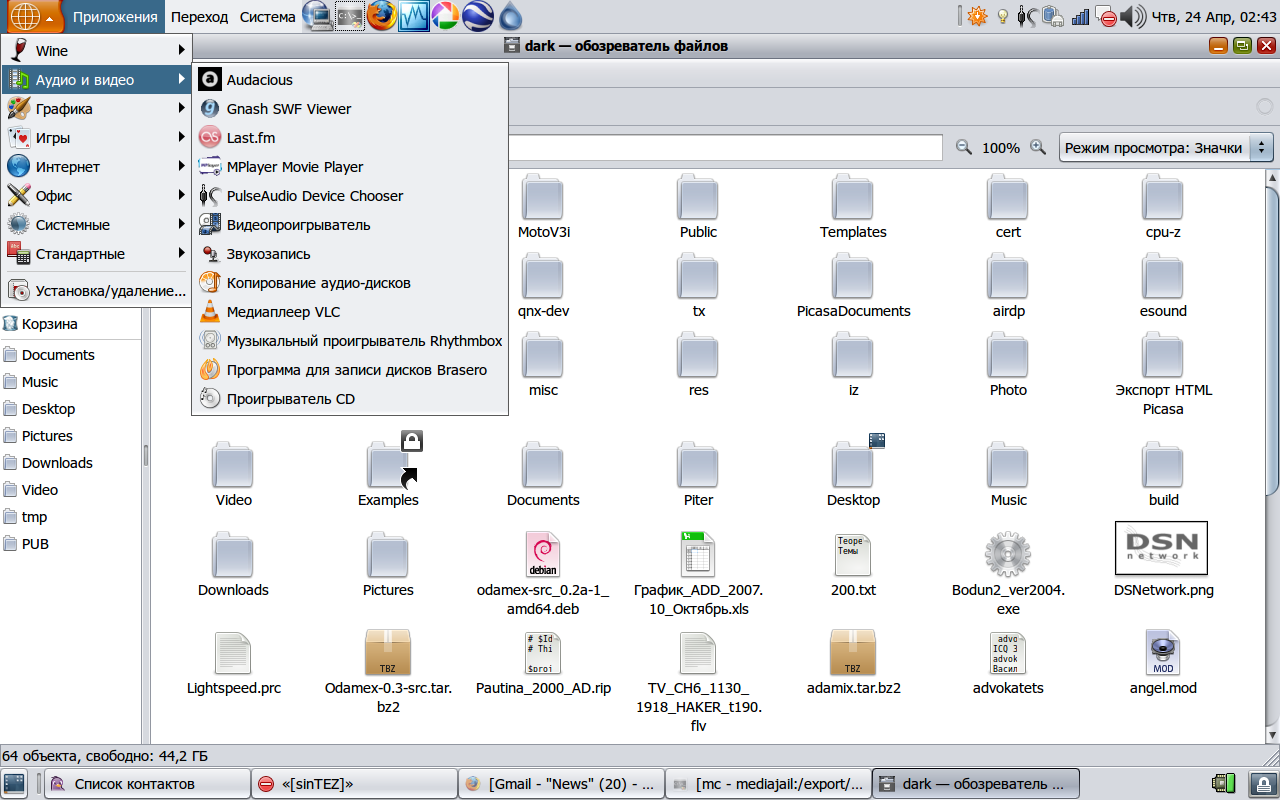Click the network signal bars tray icon
1280x800 pixels.
1080,17
